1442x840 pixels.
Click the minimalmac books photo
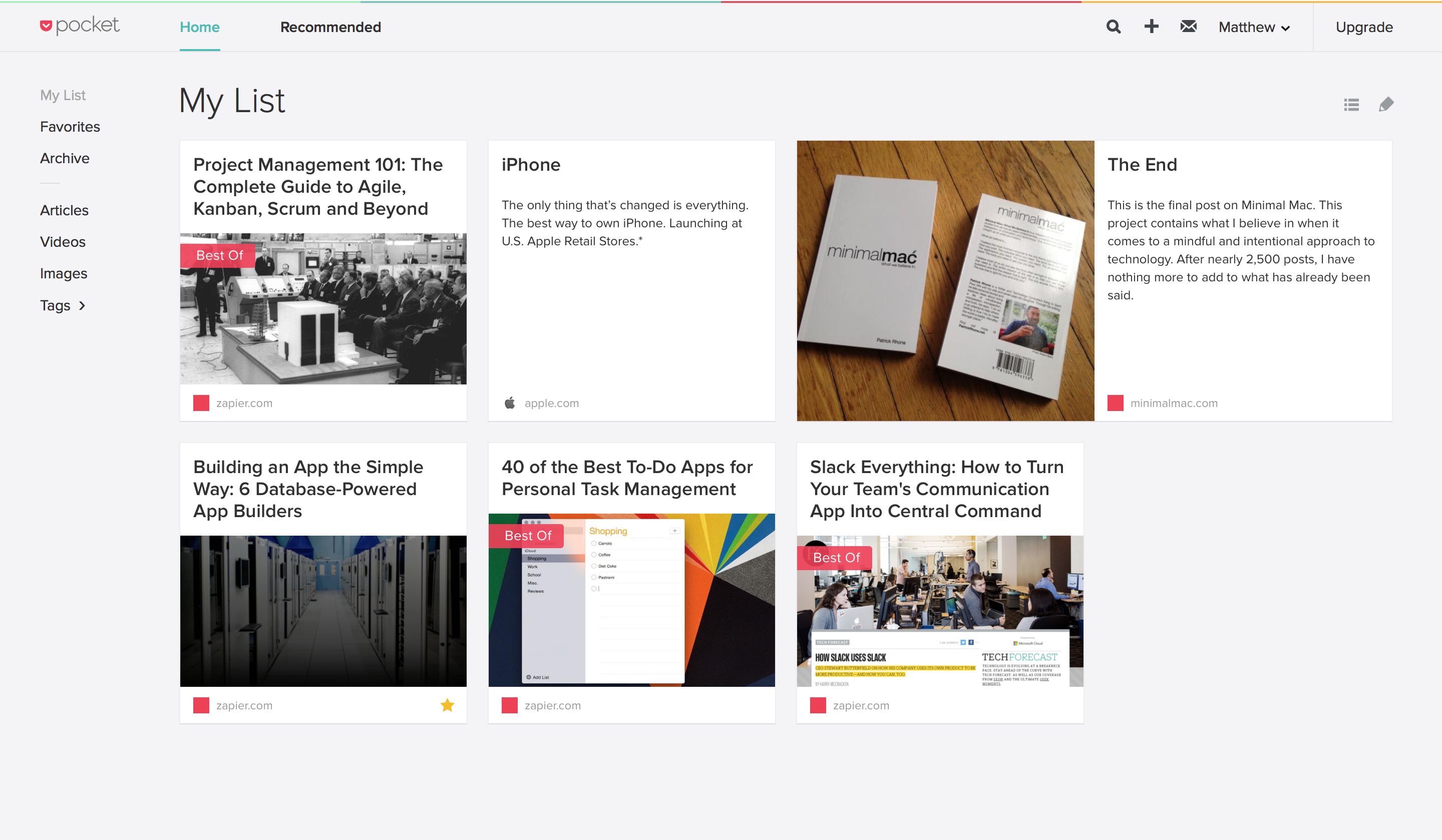coord(945,281)
